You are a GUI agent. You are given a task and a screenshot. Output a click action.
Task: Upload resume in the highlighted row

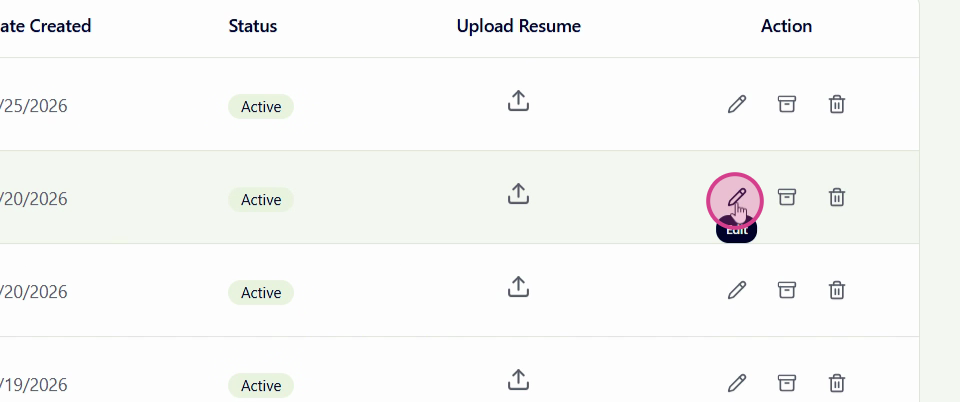(x=518, y=194)
